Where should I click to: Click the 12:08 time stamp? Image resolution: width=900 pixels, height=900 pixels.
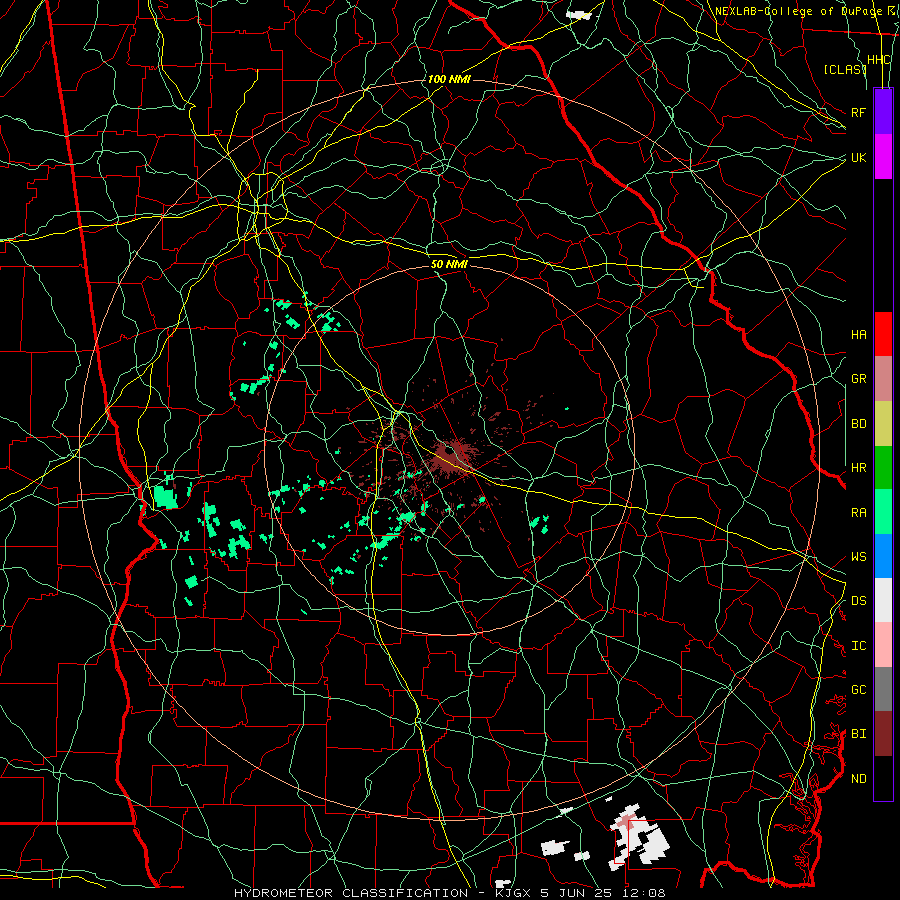pyautogui.click(x=645, y=893)
